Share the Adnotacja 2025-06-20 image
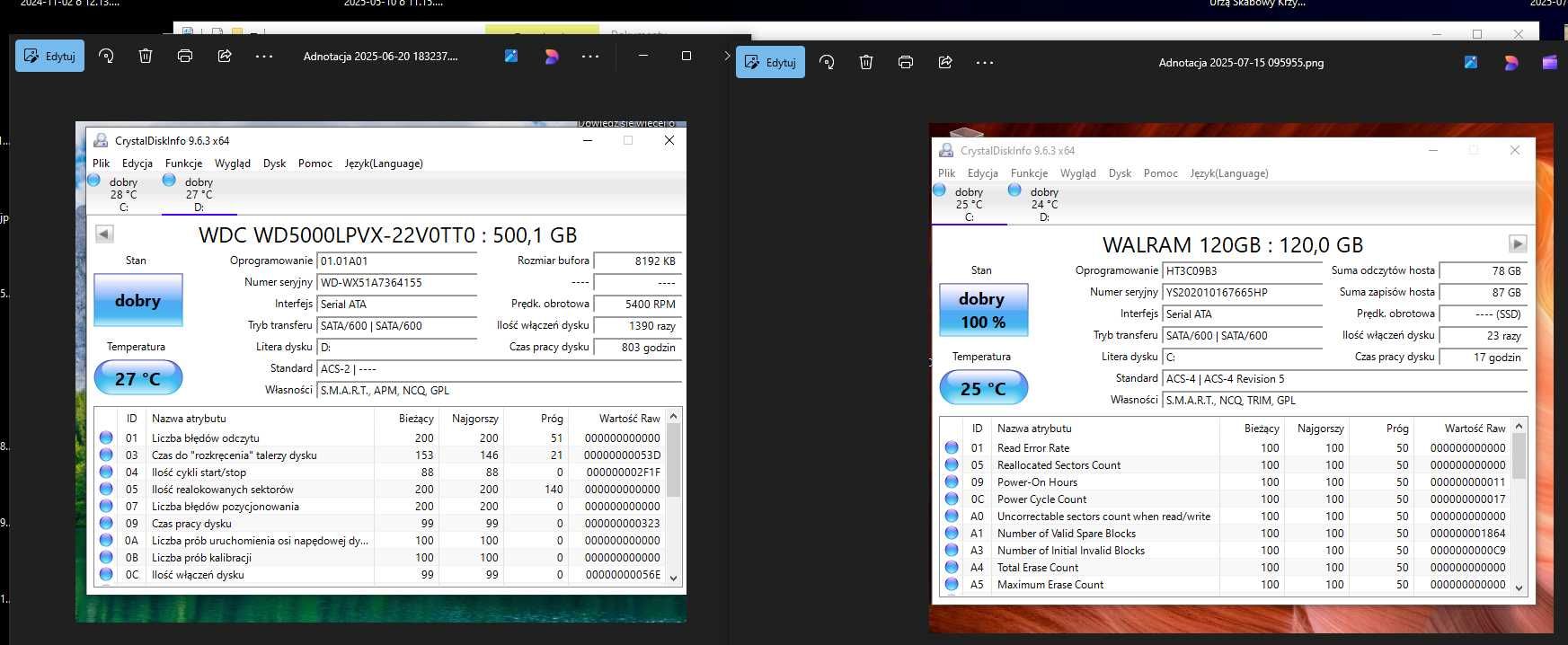 225,56
